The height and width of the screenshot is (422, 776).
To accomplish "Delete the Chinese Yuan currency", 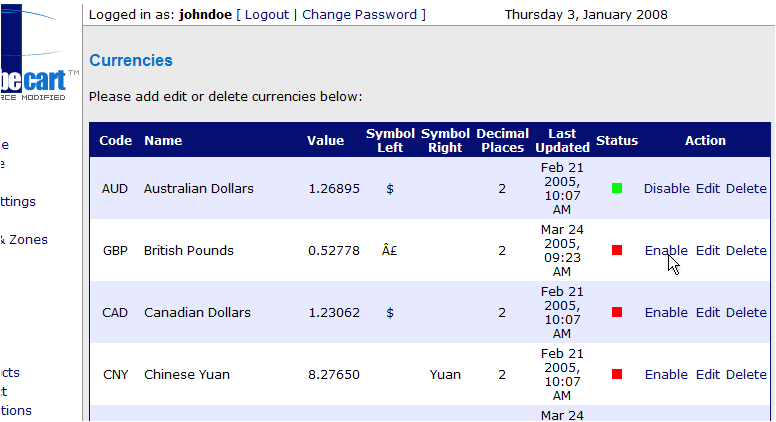I will tap(746, 375).
